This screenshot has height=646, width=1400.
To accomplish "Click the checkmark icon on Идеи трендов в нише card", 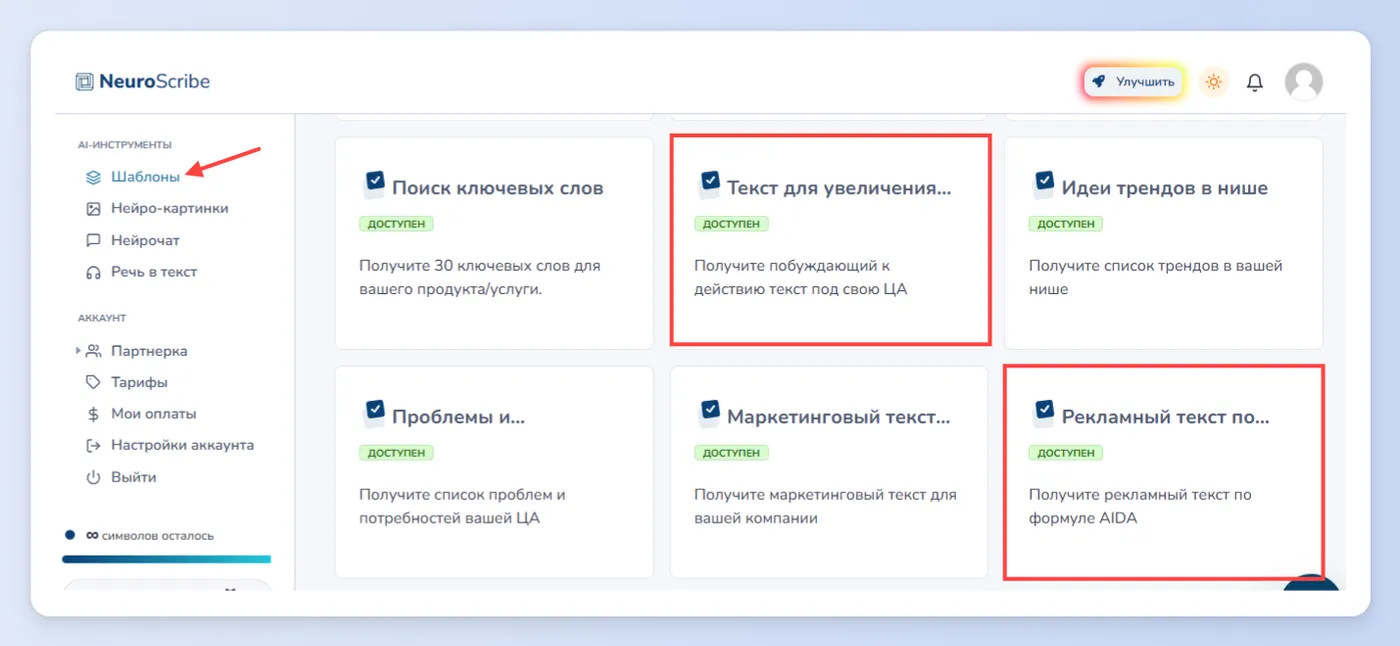I will coord(1043,182).
